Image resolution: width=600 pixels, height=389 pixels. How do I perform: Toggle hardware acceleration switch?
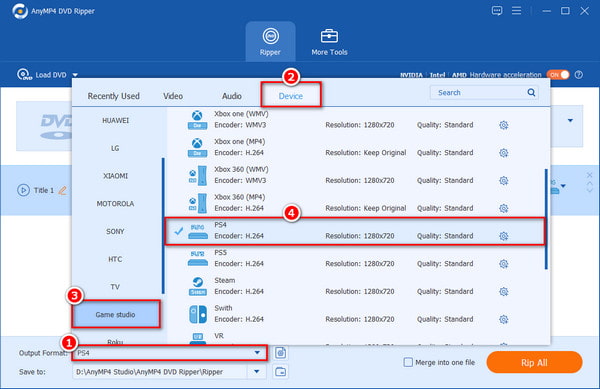click(x=558, y=75)
